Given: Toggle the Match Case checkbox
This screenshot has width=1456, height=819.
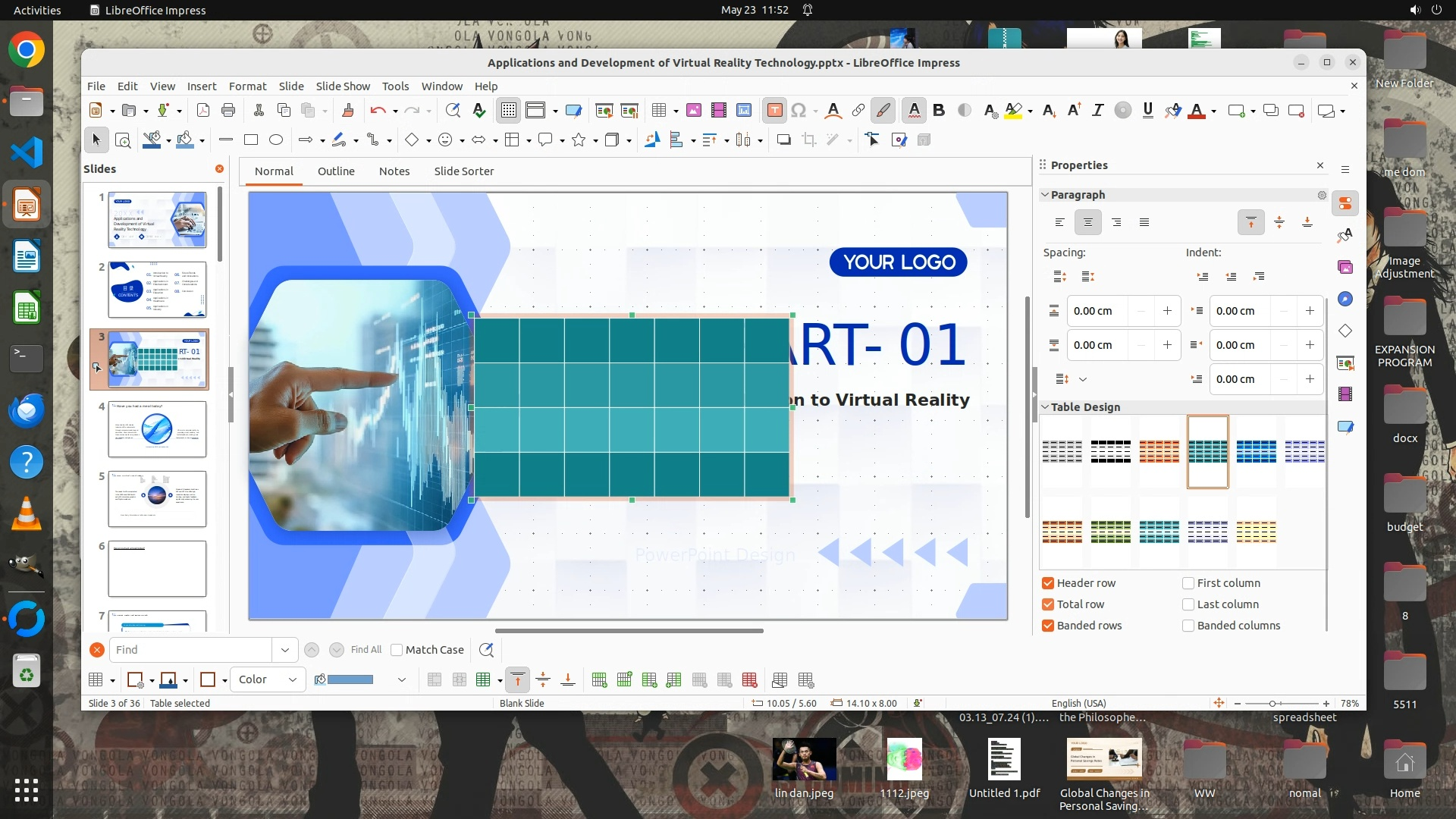Looking at the screenshot, I should click(x=397, y=650).
